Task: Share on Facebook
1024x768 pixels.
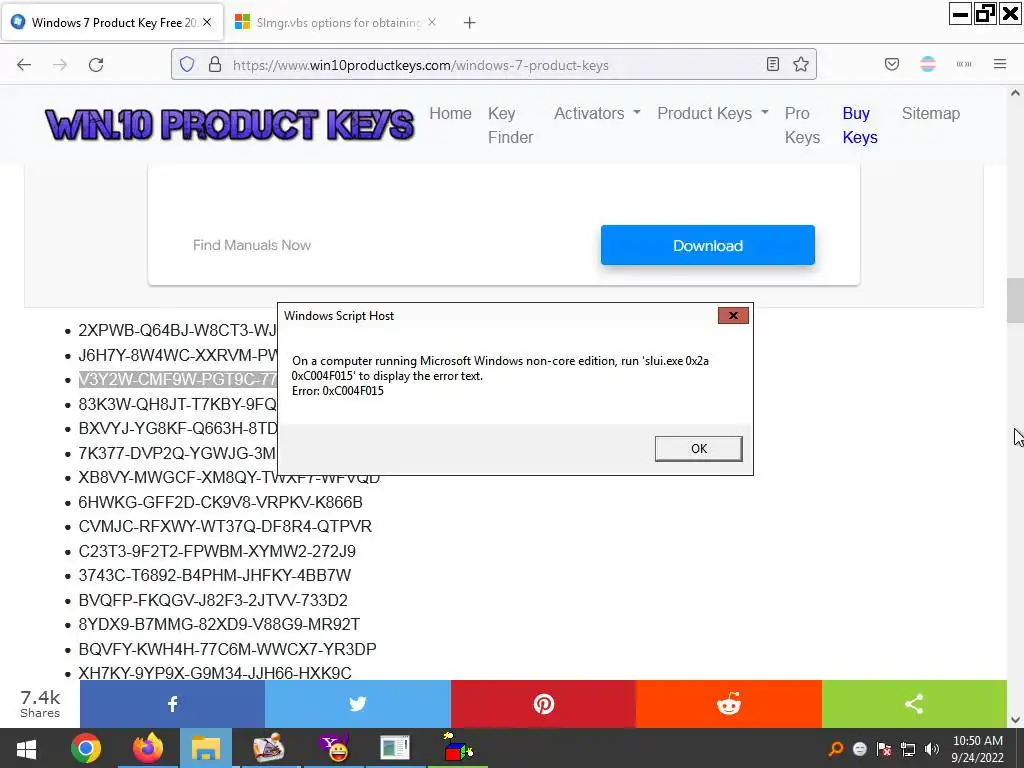Action: pyautogui.click(x=172, y=704)
